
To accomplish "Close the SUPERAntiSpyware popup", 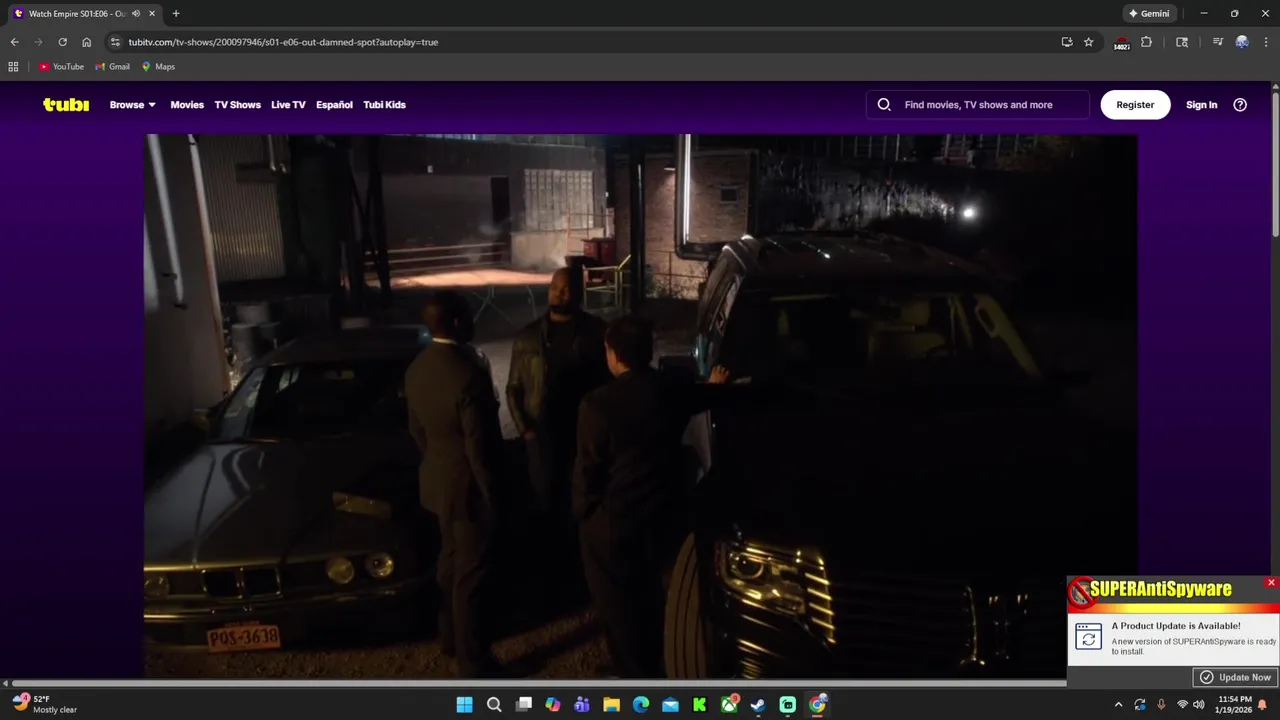I will point(1271,582).
